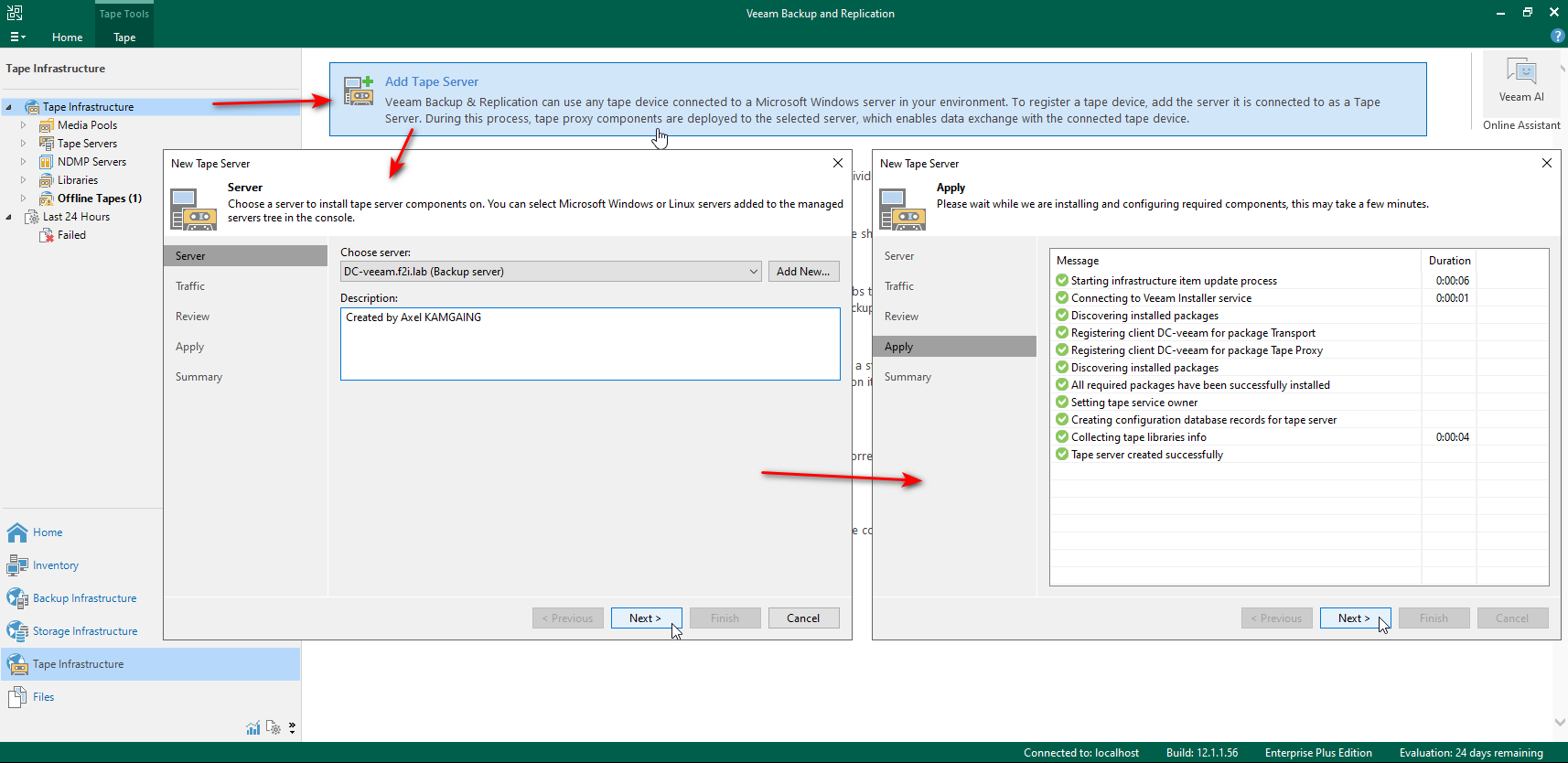
Task: Click the Add New... button
Action: coord(803,272)
